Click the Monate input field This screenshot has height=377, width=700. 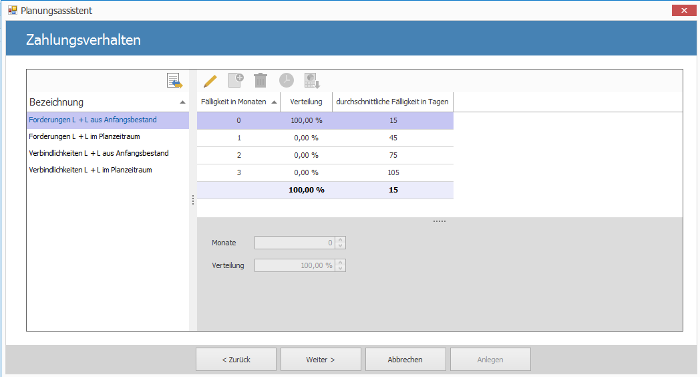(x=295, y=243)
